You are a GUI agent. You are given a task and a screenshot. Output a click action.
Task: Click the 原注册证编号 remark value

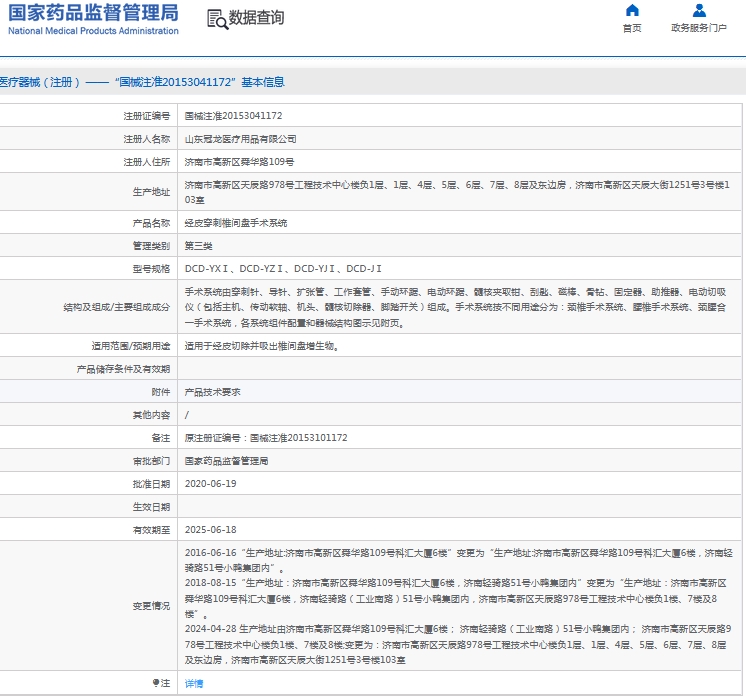(266, 438)
